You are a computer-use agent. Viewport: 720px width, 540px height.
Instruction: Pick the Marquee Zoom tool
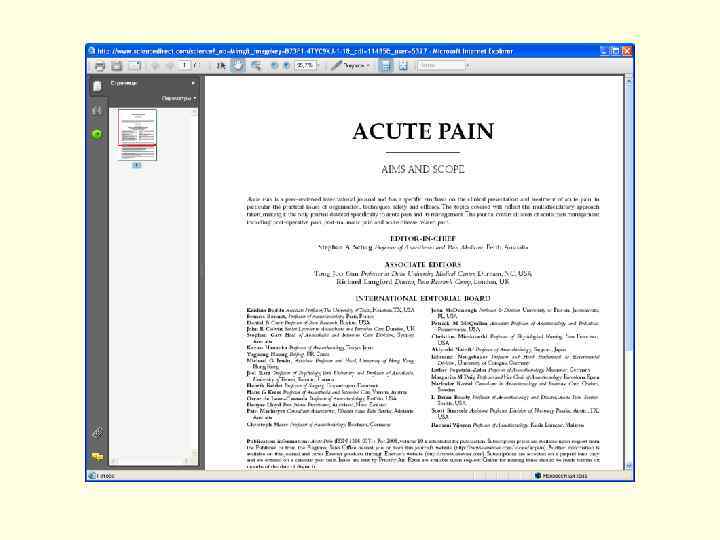point(256,66)
